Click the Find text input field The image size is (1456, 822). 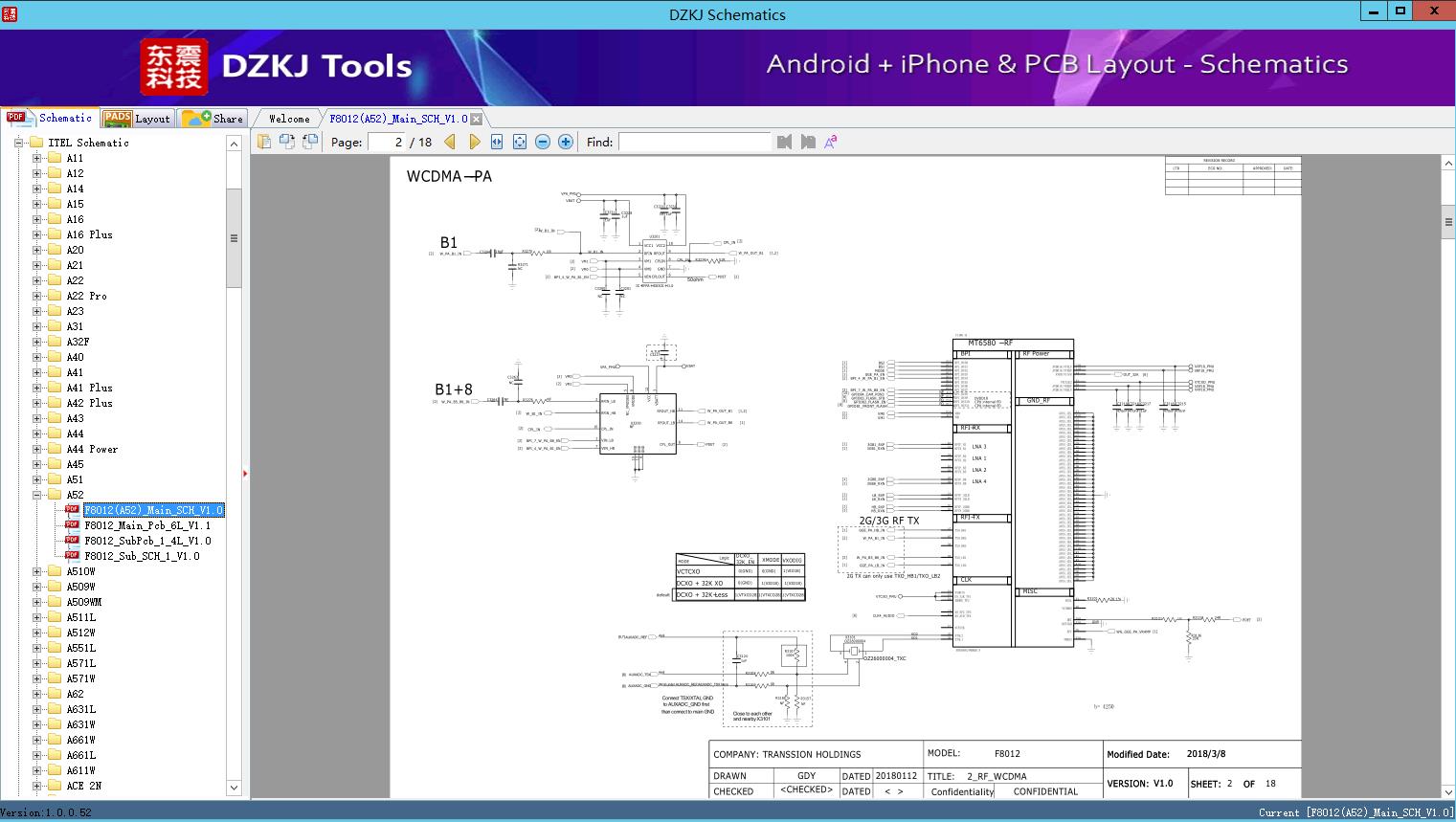694,142
